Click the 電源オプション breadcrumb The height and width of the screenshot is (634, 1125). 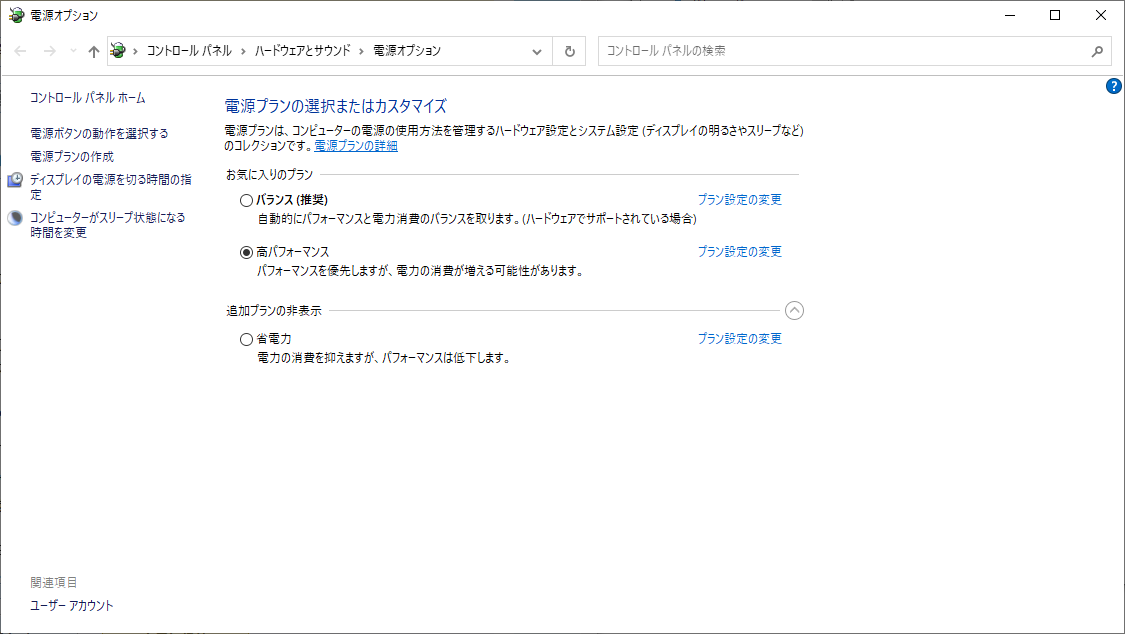point(407,51)
